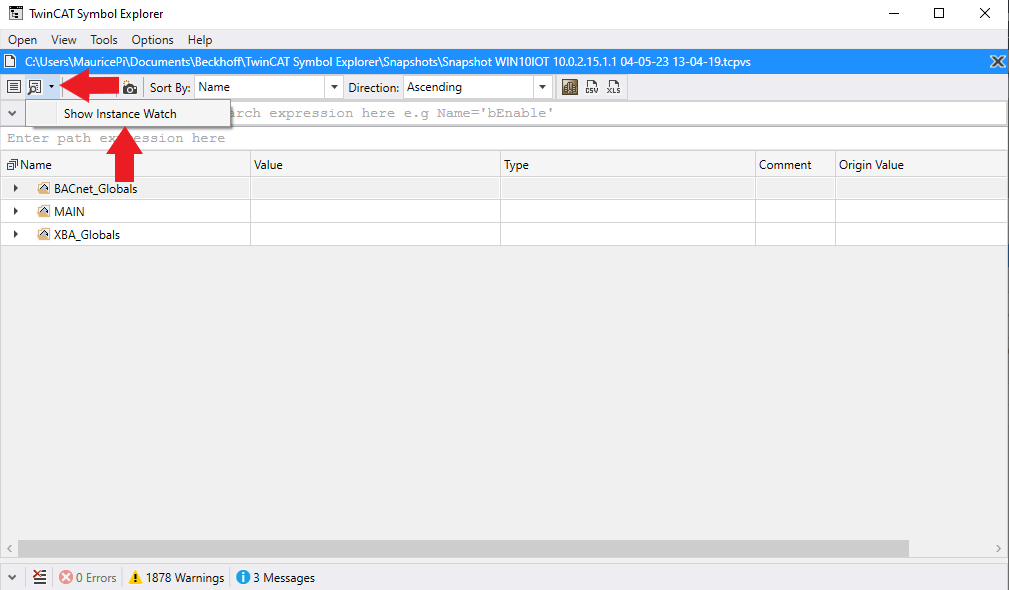Open the Help menu

click(200, 40)
